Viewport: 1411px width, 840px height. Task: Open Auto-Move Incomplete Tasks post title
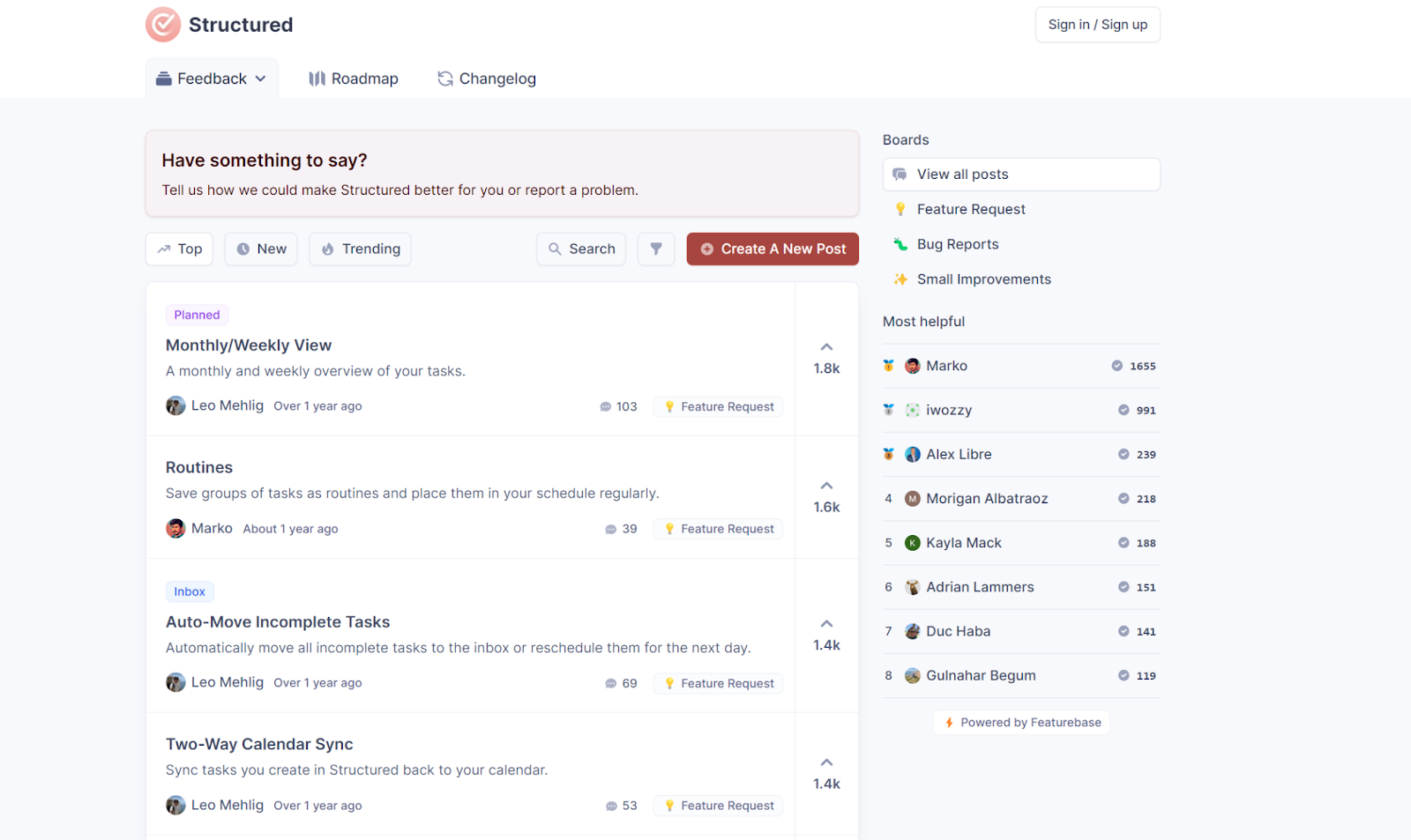[x=278, y=622]
